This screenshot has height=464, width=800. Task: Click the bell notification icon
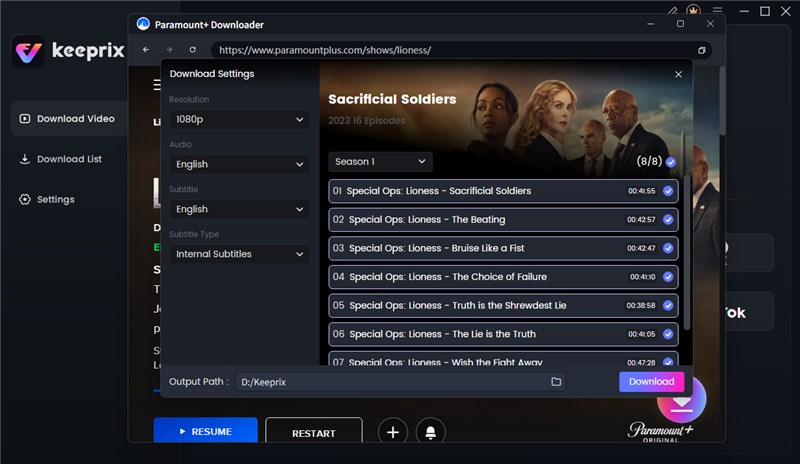[431, 432]
